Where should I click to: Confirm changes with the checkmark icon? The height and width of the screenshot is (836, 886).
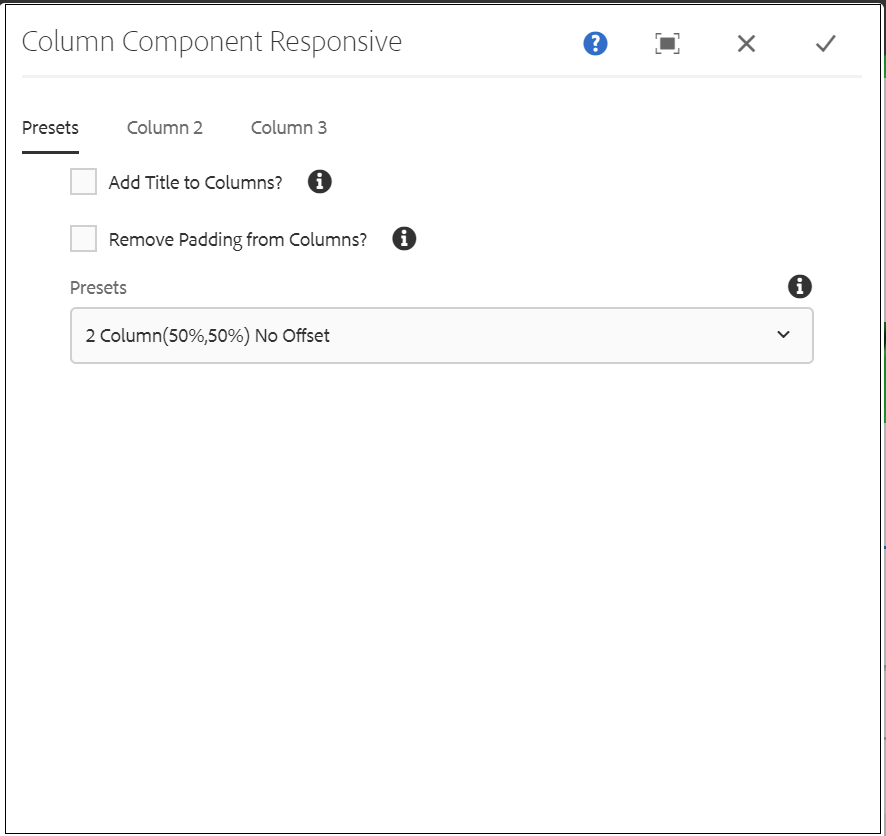[825, 43]
